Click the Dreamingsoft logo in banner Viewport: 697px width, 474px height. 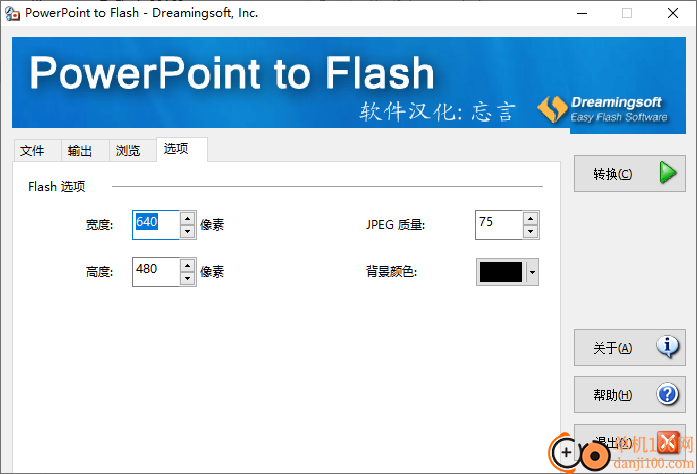click(x=603, y=109)
